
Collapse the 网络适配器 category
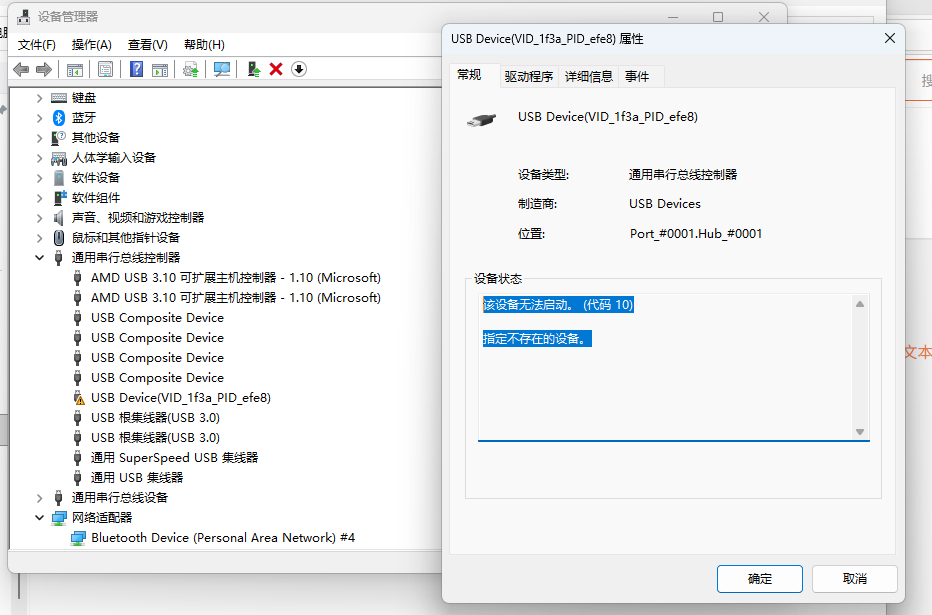coord(40,517)
